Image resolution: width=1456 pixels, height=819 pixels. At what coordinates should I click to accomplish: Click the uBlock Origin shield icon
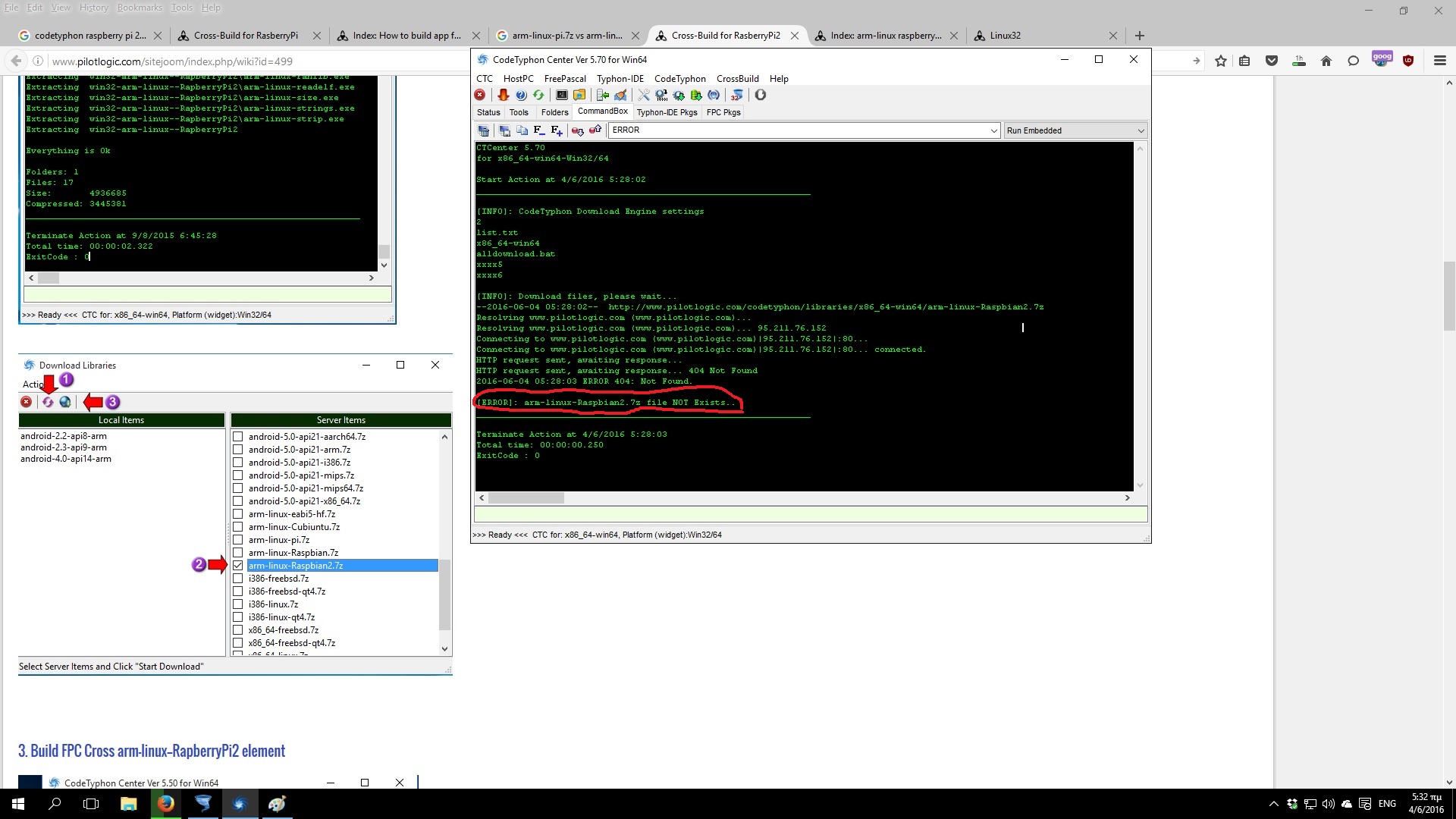click(x=1408, y=61)
